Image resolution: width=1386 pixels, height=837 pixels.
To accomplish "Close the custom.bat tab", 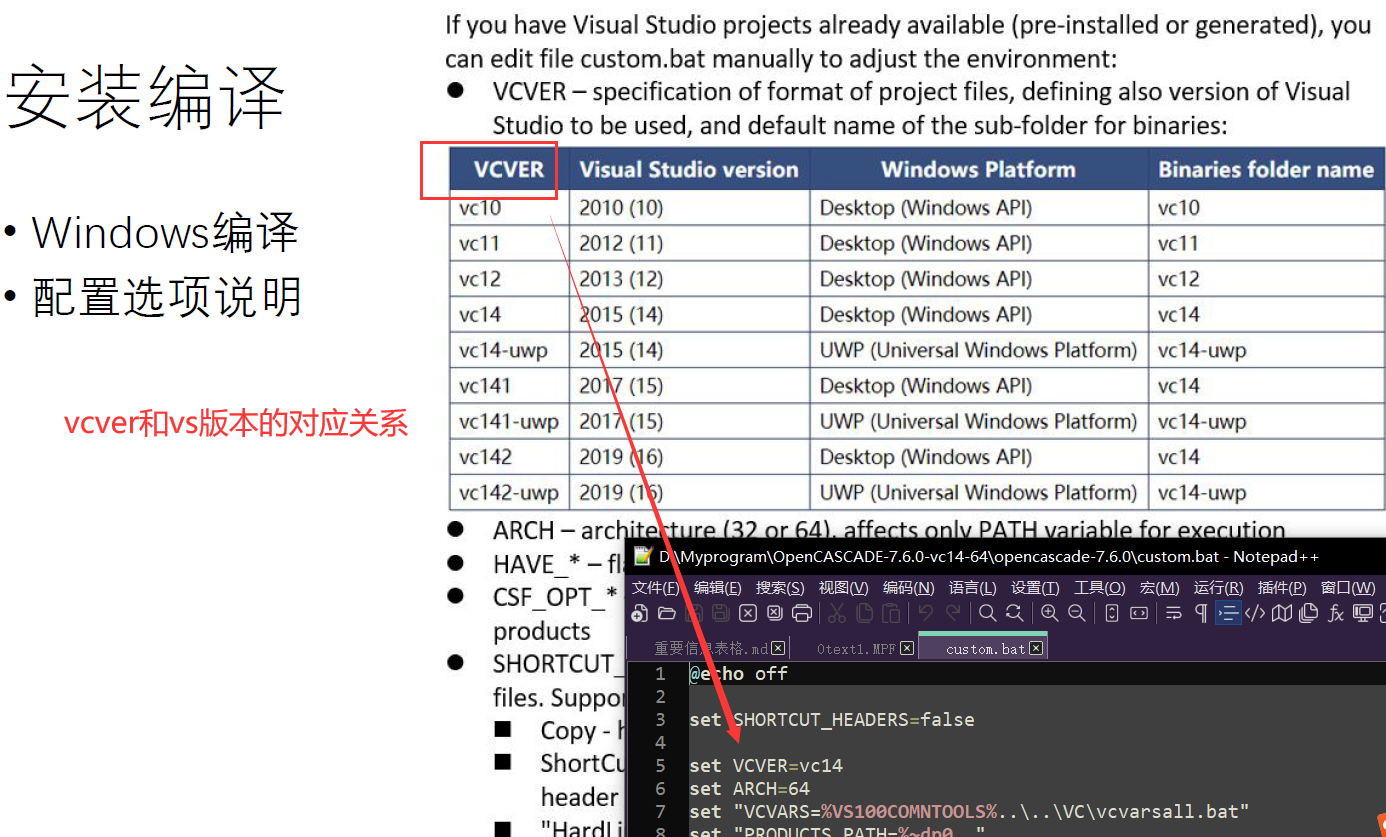I will [x=1037, y=648].
